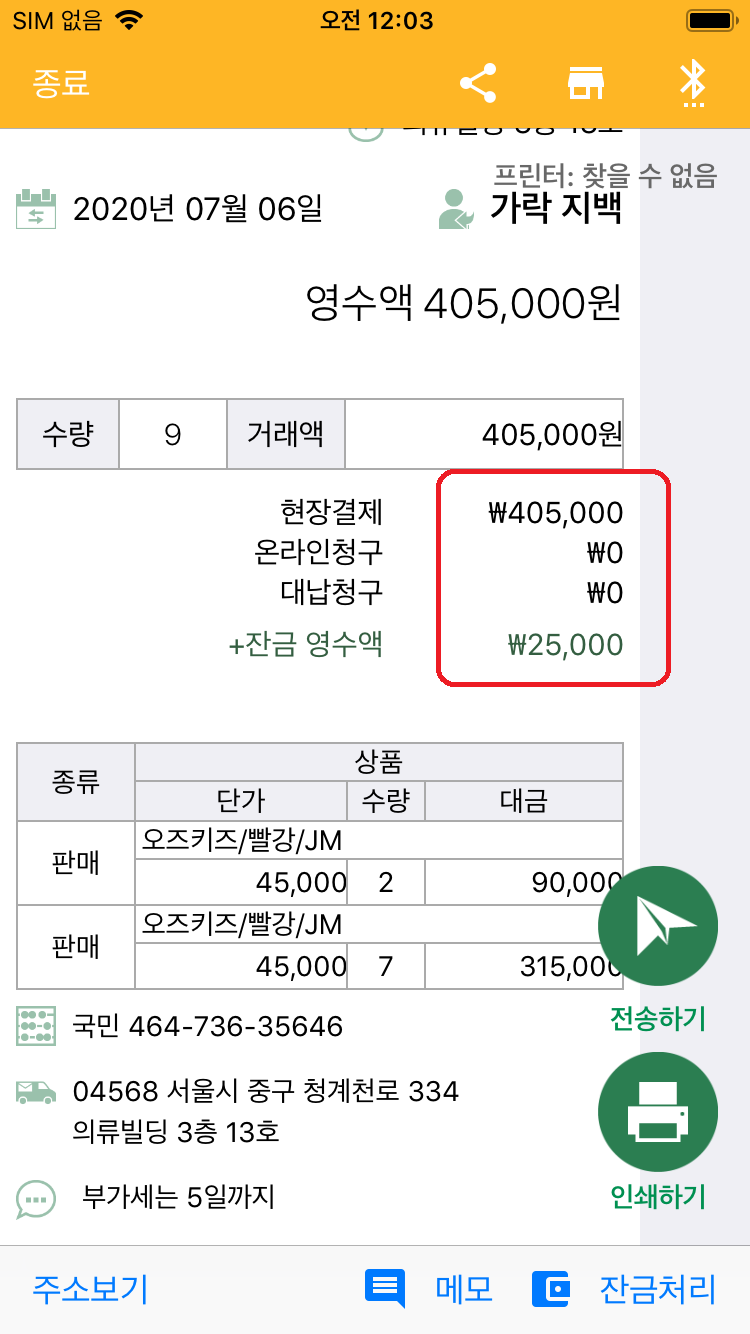The image size is (750, 1334).
Task: Close the receipt with 종료
Action: 61,84
